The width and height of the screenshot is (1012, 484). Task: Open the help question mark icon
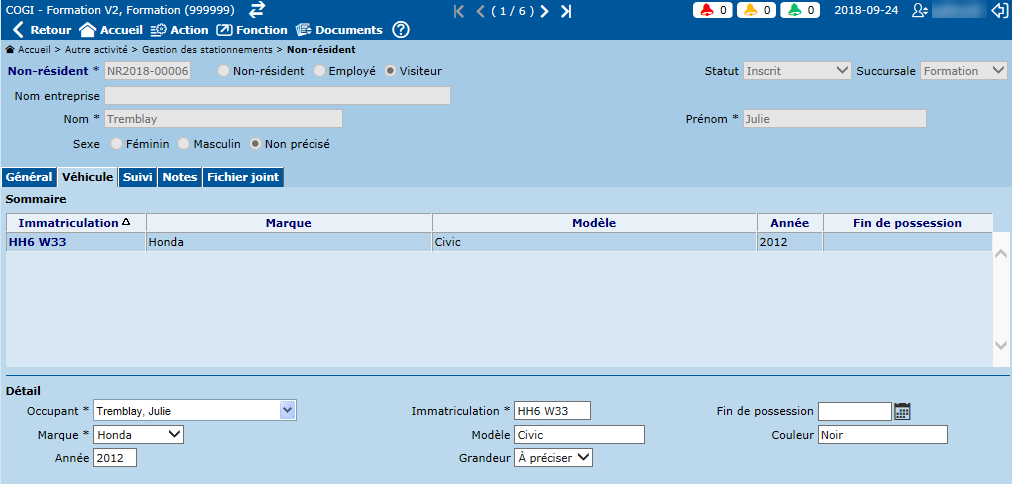point(401,30)
